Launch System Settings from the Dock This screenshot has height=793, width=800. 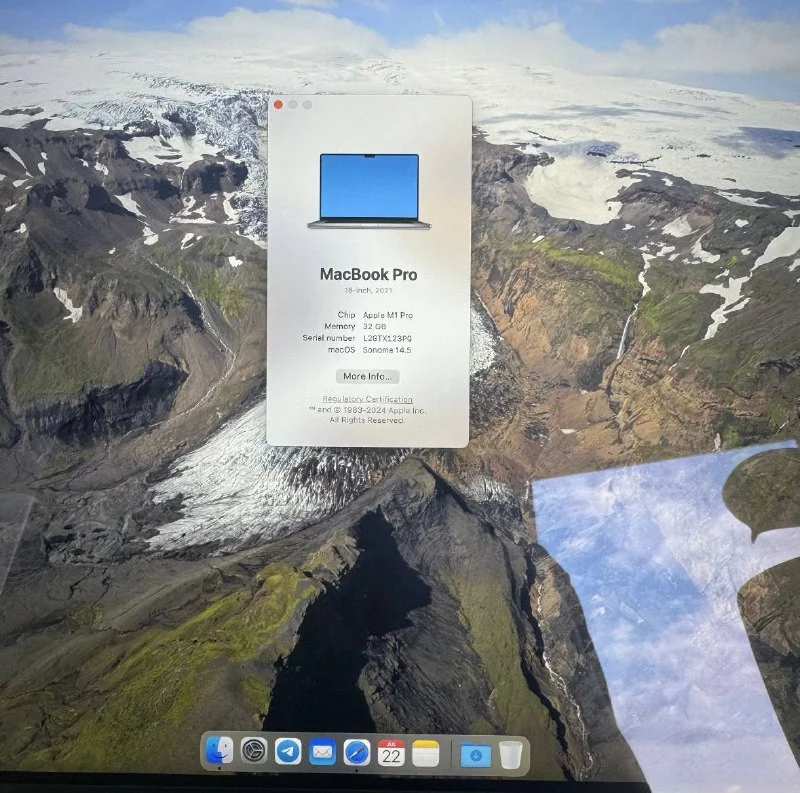pos(254,751)
